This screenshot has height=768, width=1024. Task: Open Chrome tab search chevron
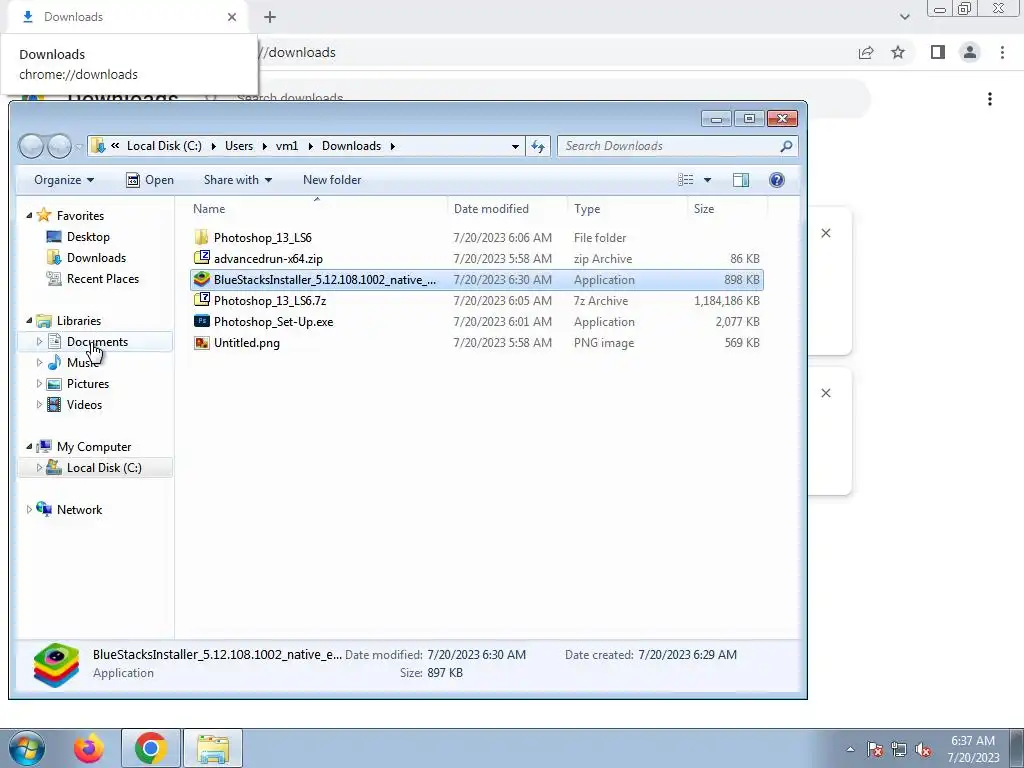[x=904, y=17]
